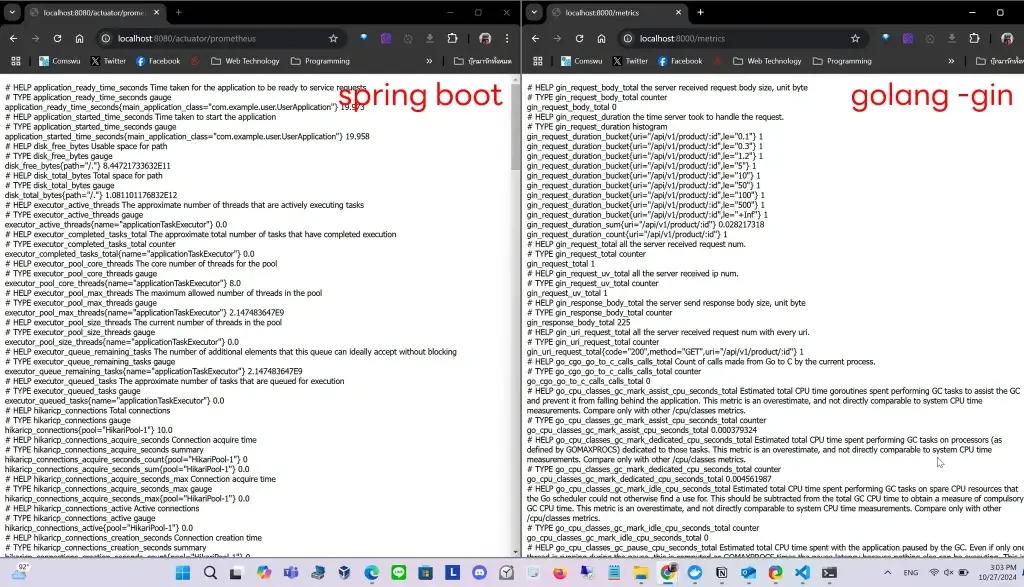Open Outlook from the taskbar
The width and height of the screenshot is (1024, 587).
point(748,573)
